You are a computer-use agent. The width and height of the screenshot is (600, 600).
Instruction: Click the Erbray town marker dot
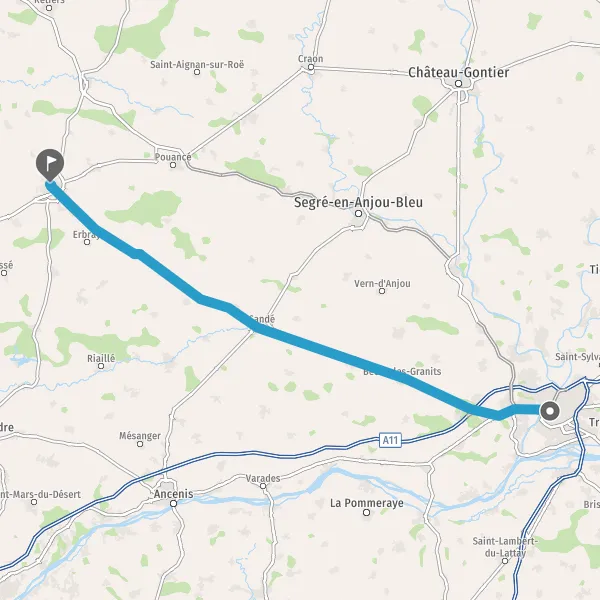coord(87,242)
